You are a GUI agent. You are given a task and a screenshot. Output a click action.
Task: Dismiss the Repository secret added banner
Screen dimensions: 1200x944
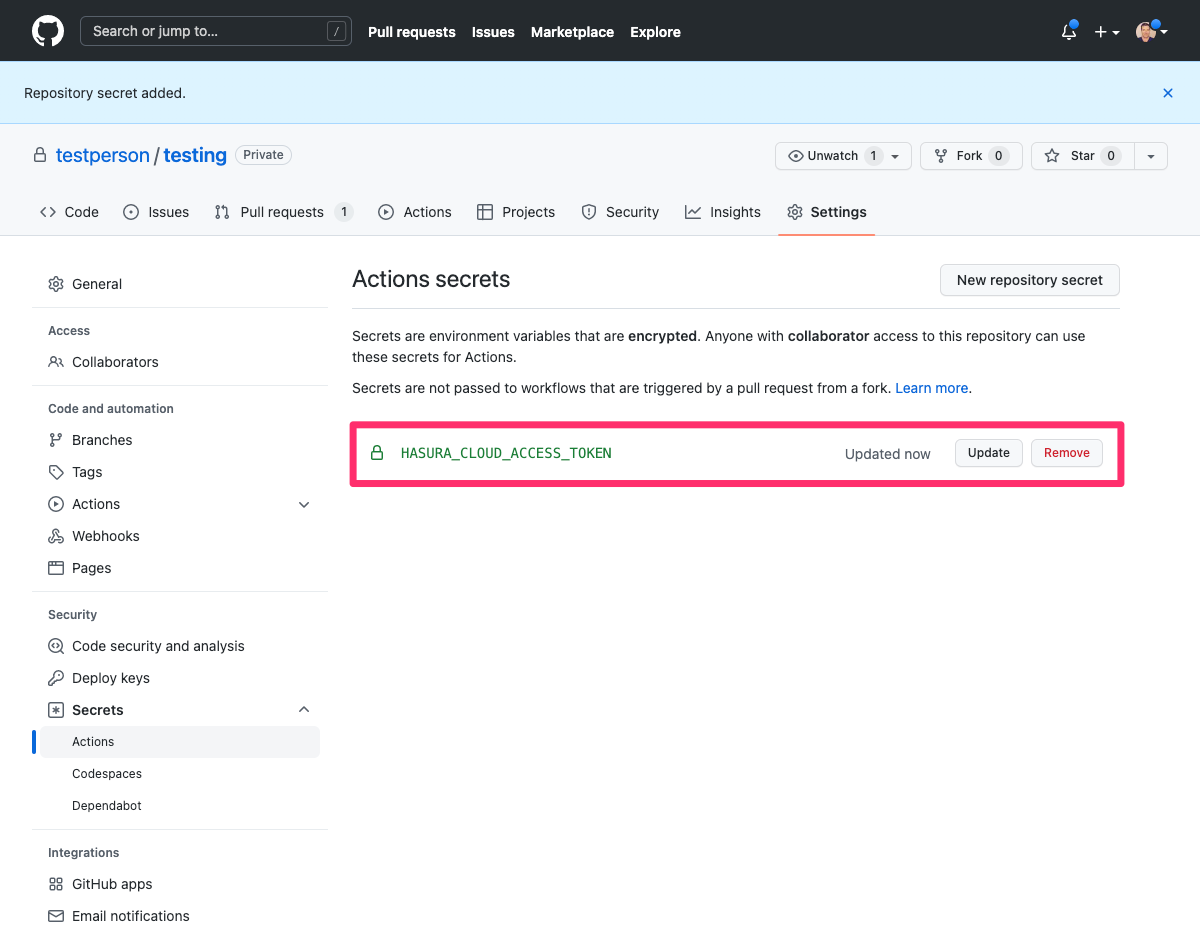1167,93
